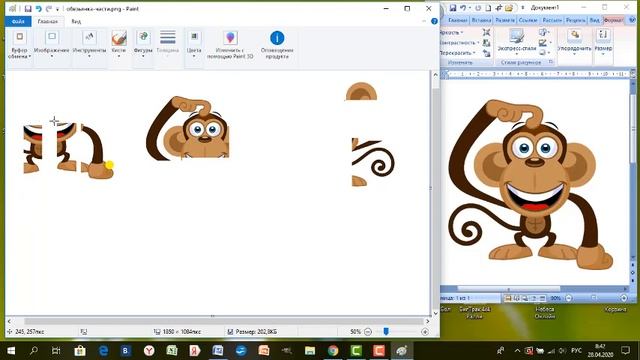
Task: Click the Save icon in Word window
Action: (x=453, y=8)
